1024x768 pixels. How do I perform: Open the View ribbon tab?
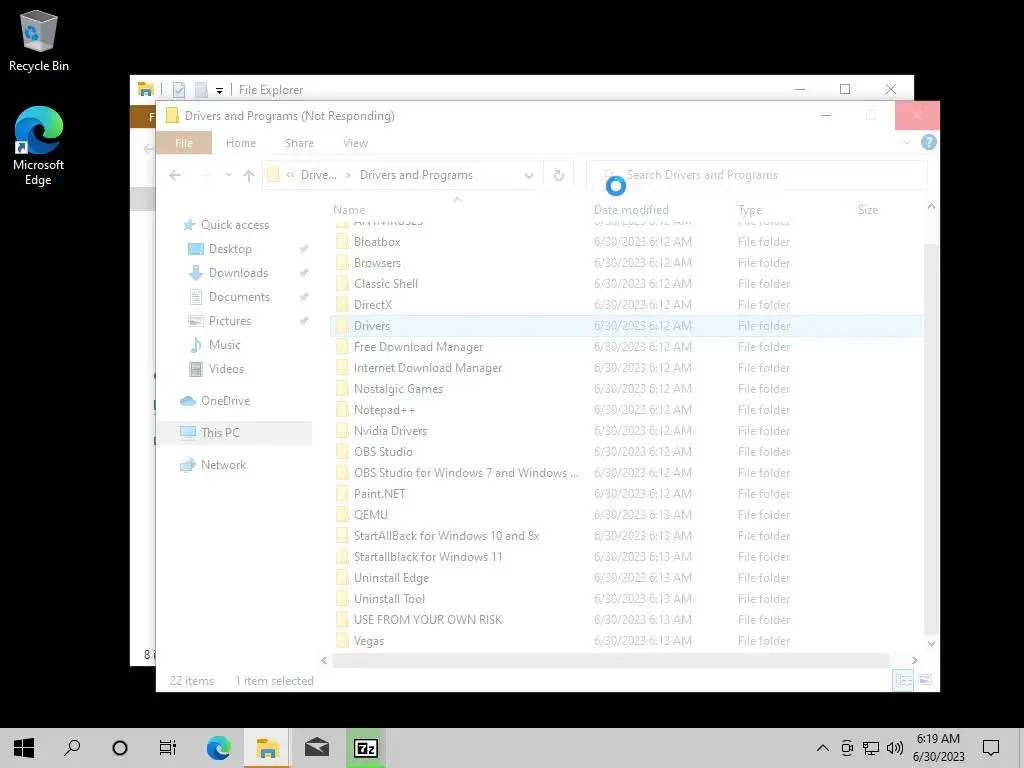[x=355, y=143]
